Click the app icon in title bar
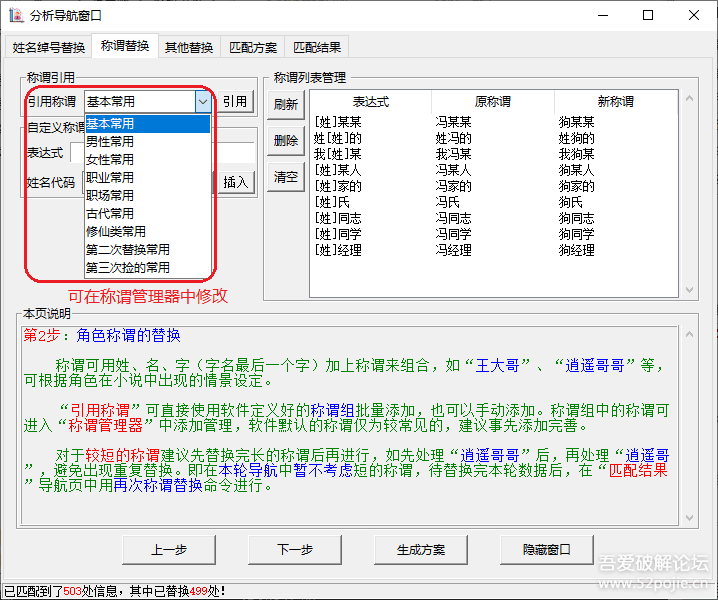Screen dimensions: 718x600 [16, 15]
